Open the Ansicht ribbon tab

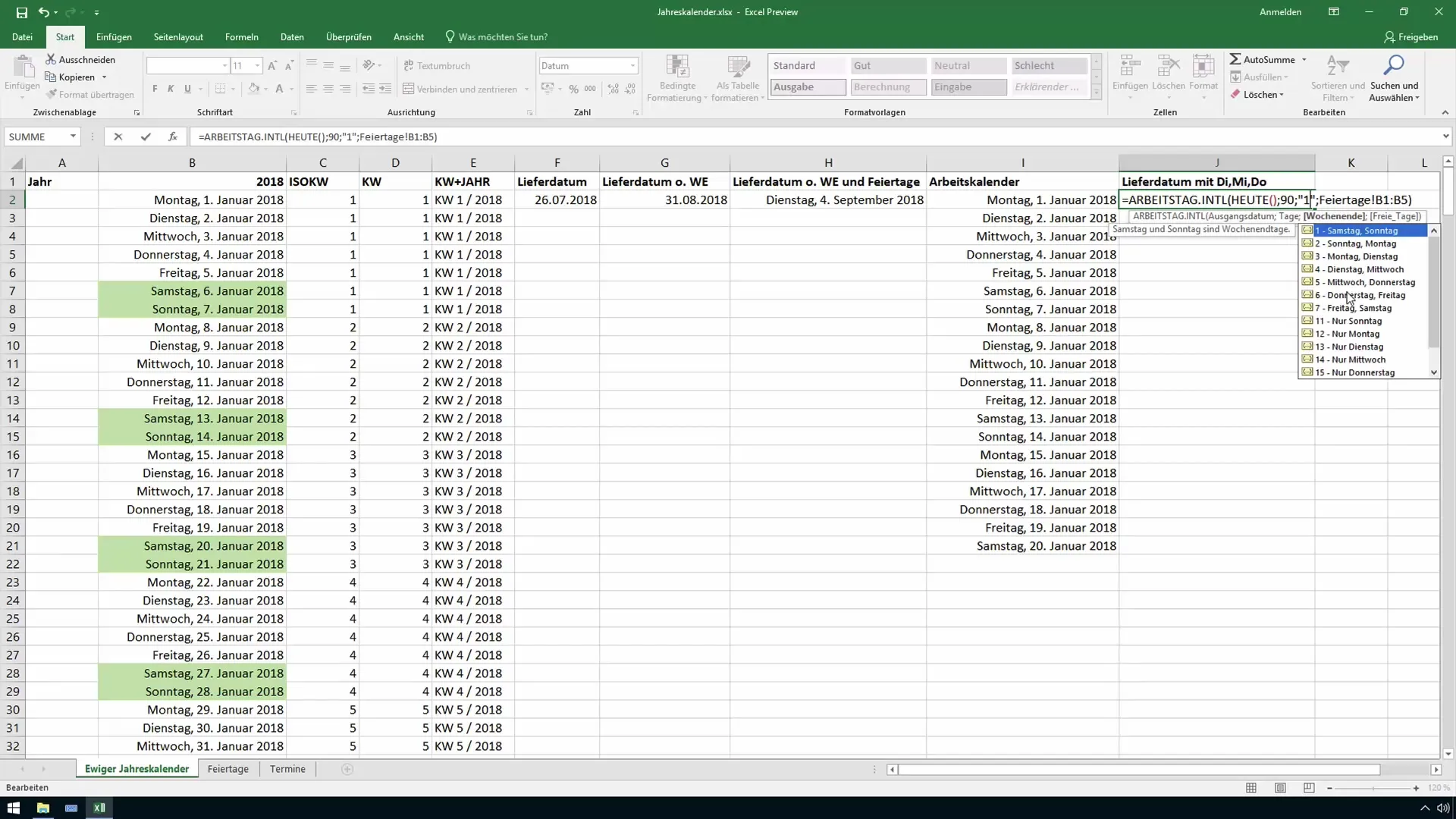(x=409, y=37)
